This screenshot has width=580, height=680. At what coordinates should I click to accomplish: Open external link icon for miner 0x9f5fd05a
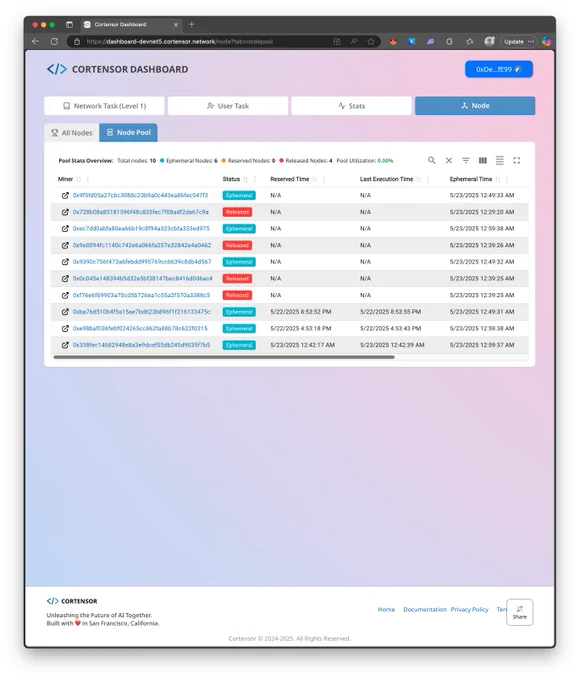[x=65, y=196]
